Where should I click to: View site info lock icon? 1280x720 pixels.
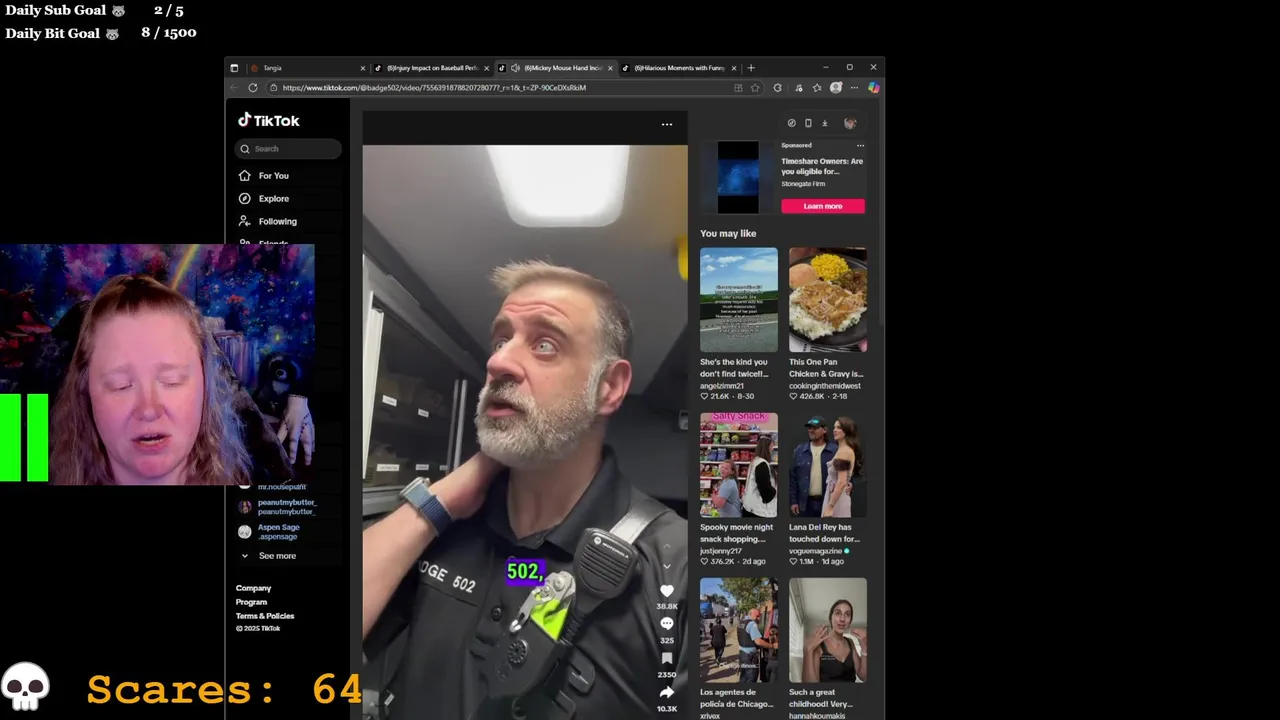[274, 88]
